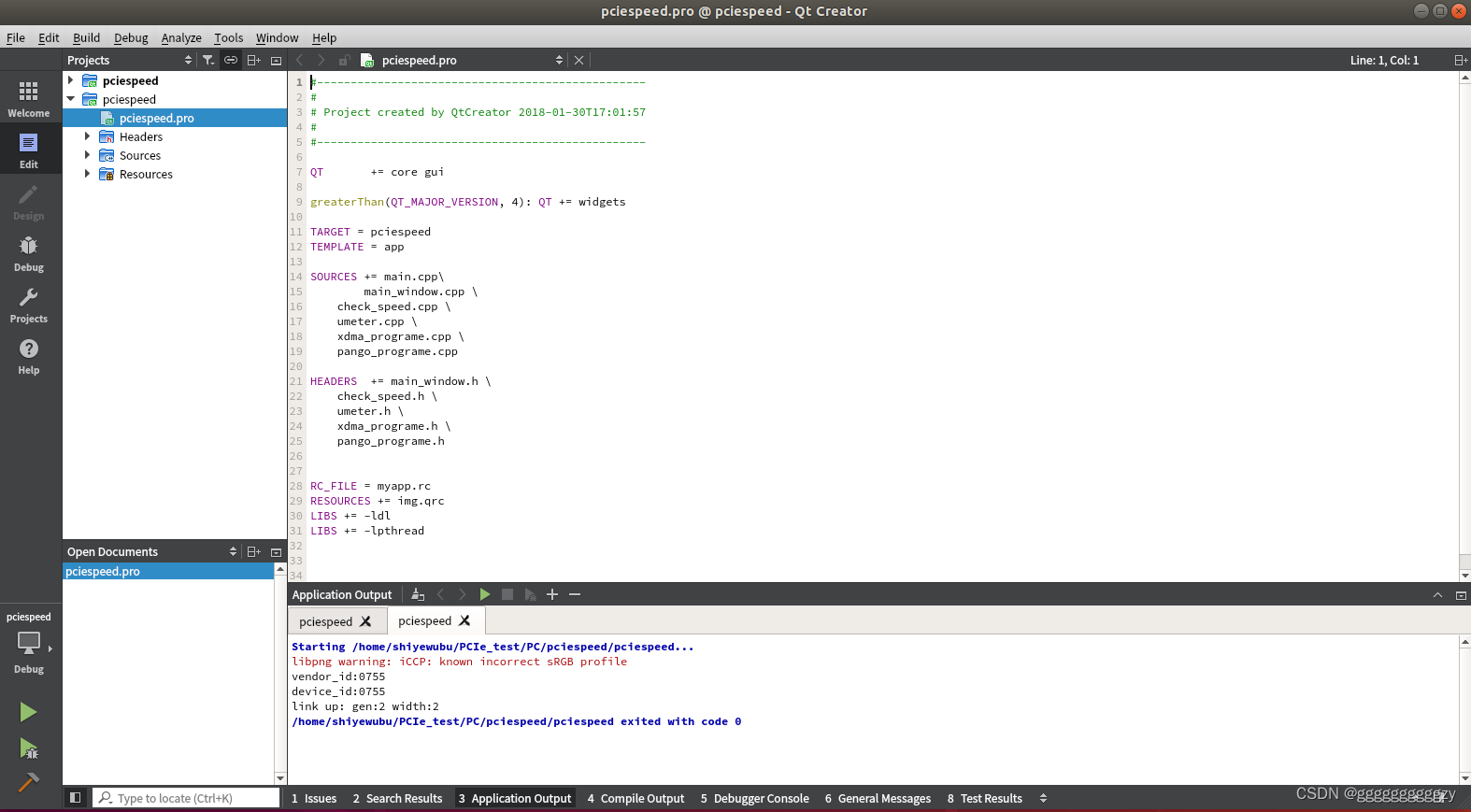Open the Help mode
The height and width of the screenshot is (812, 1471).
click(x=29, y=355)
